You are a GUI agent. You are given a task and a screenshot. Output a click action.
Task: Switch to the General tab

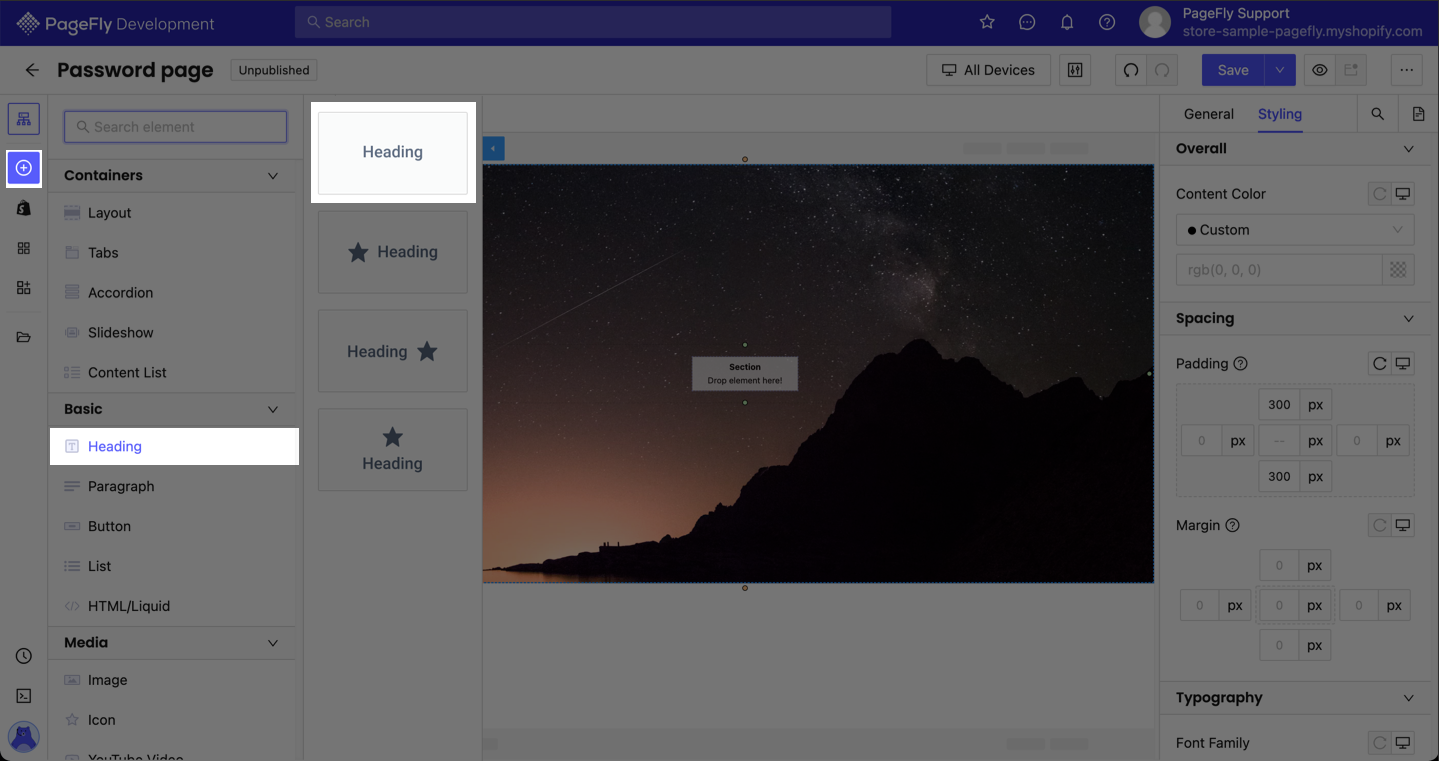pos(1208,114)
